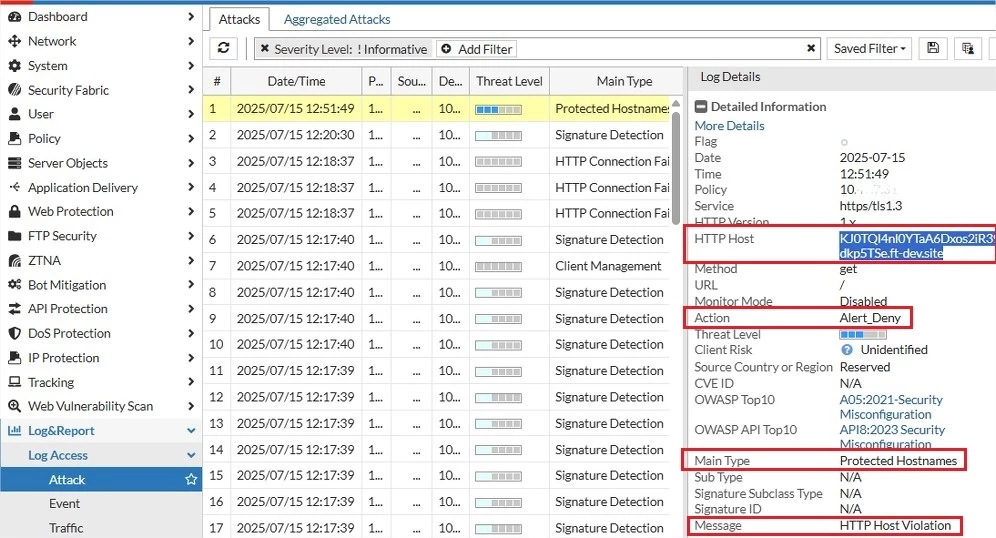Click the Web Vulnerability Scan magnifier icon
The height and width of the screenshot is (538, 996).
coord(14,406)
